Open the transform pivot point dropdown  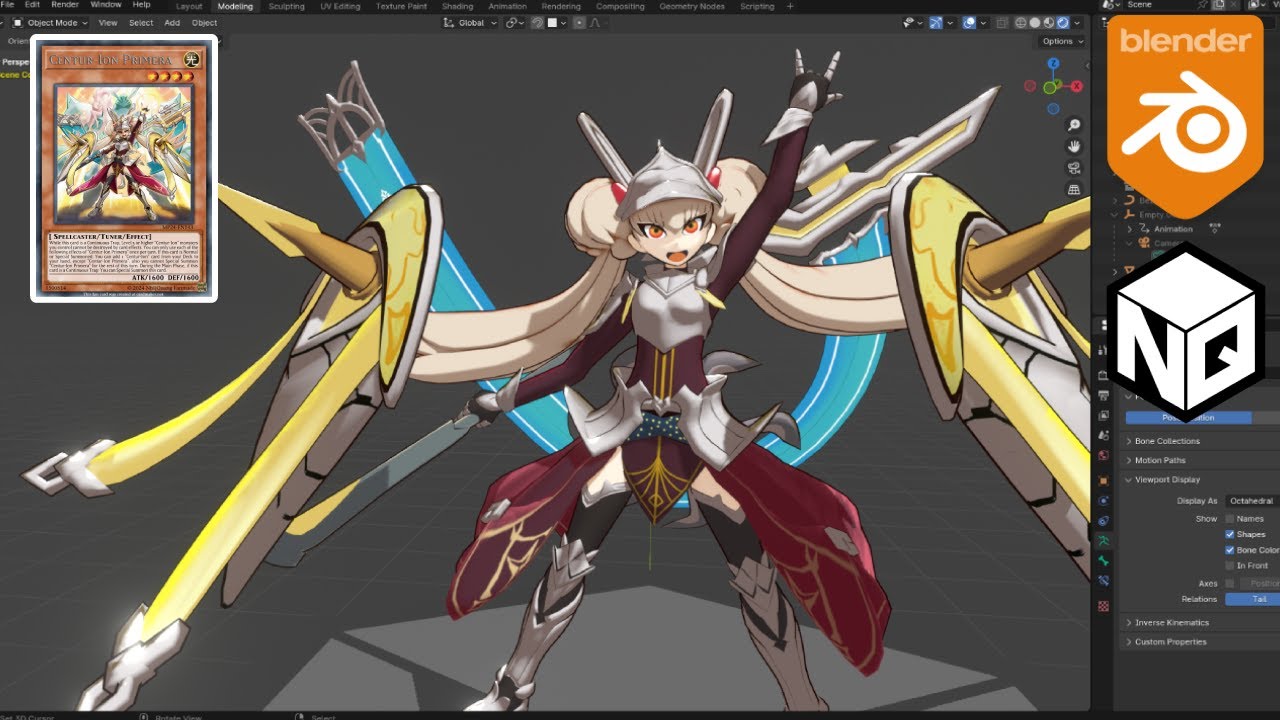point(515,22)
